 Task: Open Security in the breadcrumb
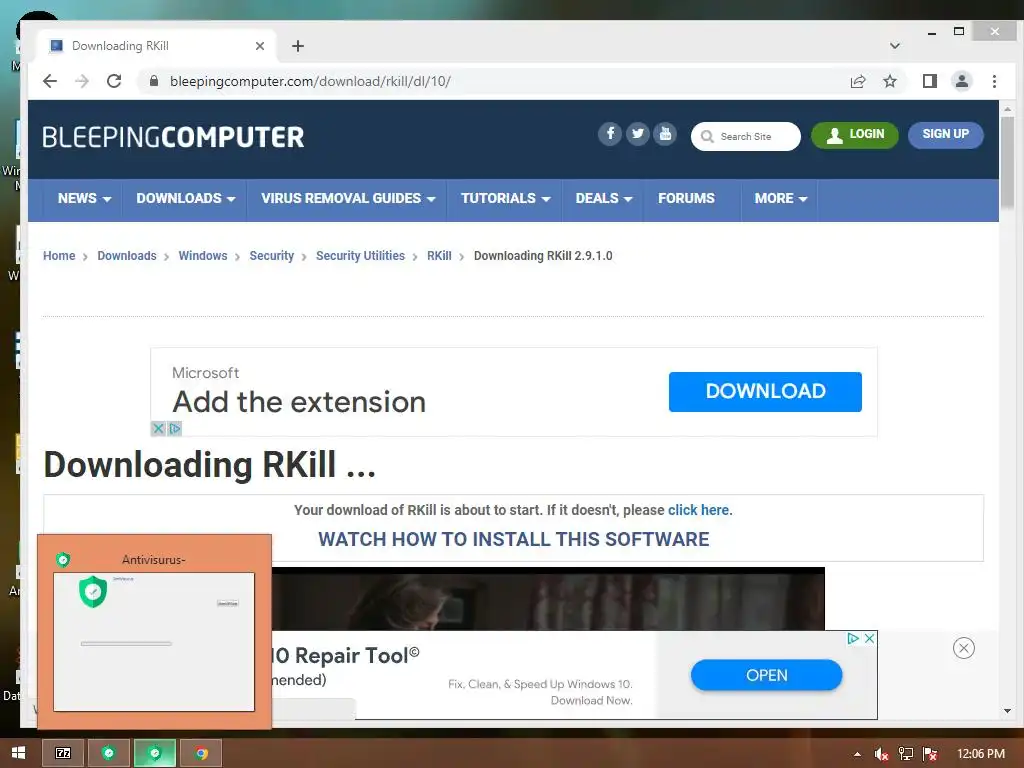coord(272,256)
